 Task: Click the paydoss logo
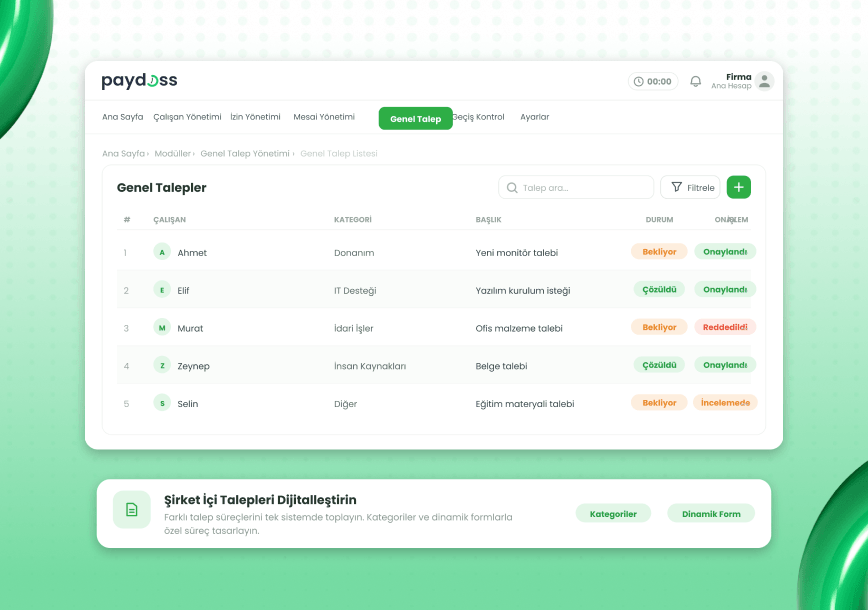point(140,81)
